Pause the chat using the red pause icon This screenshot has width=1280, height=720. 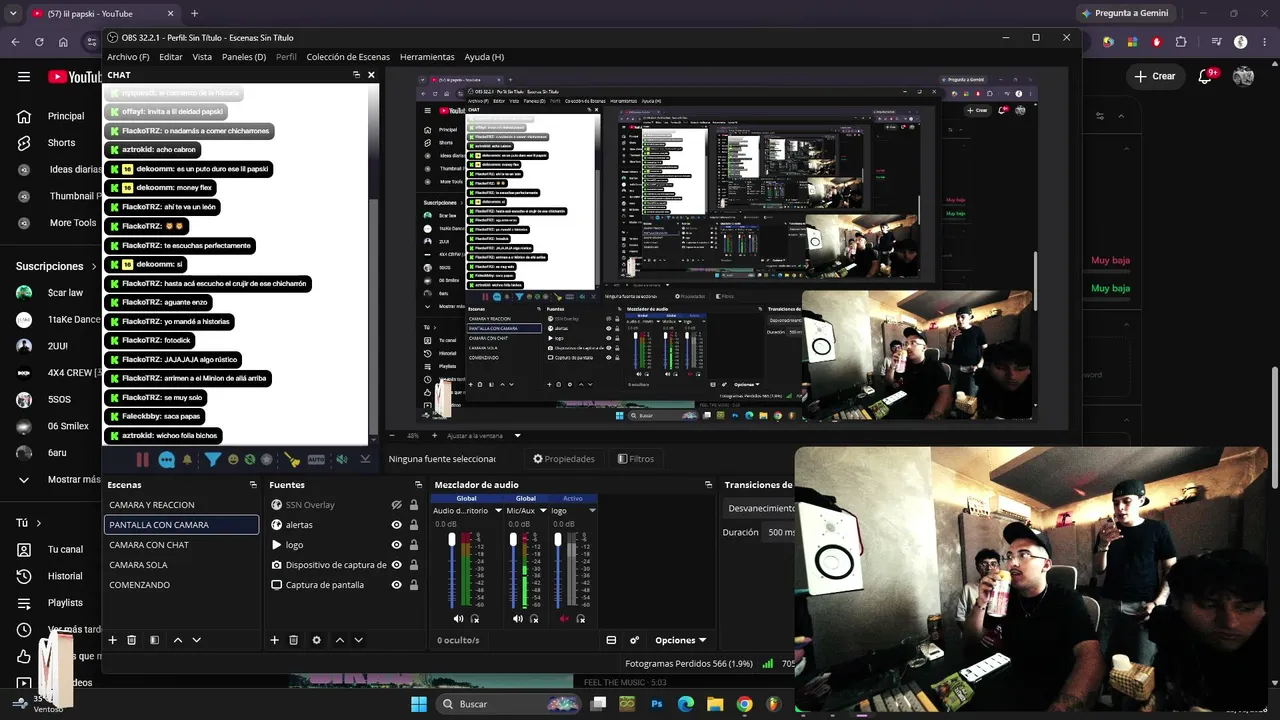[142, 460]
